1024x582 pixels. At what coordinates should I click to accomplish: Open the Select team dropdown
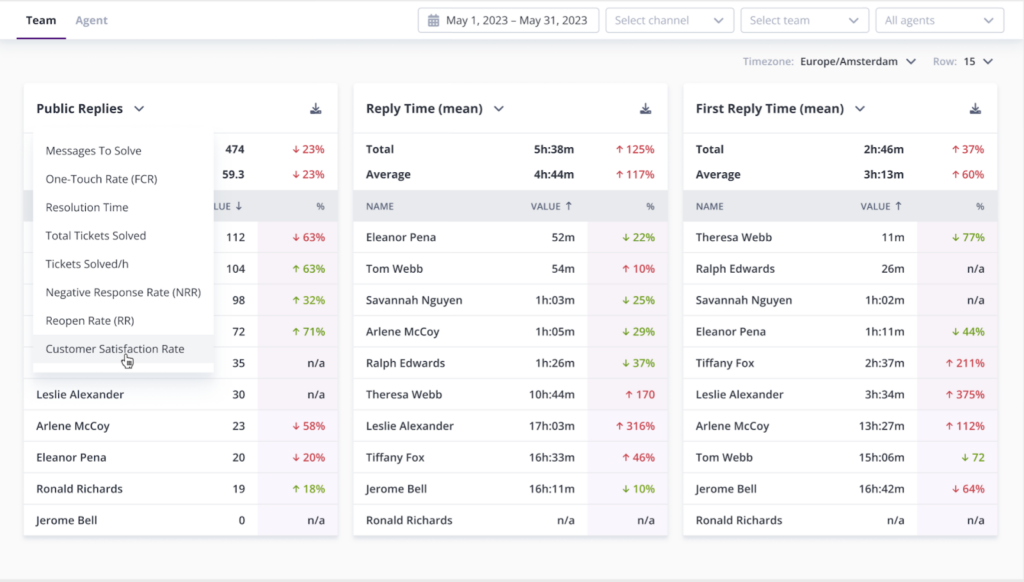tap(805, 20)
